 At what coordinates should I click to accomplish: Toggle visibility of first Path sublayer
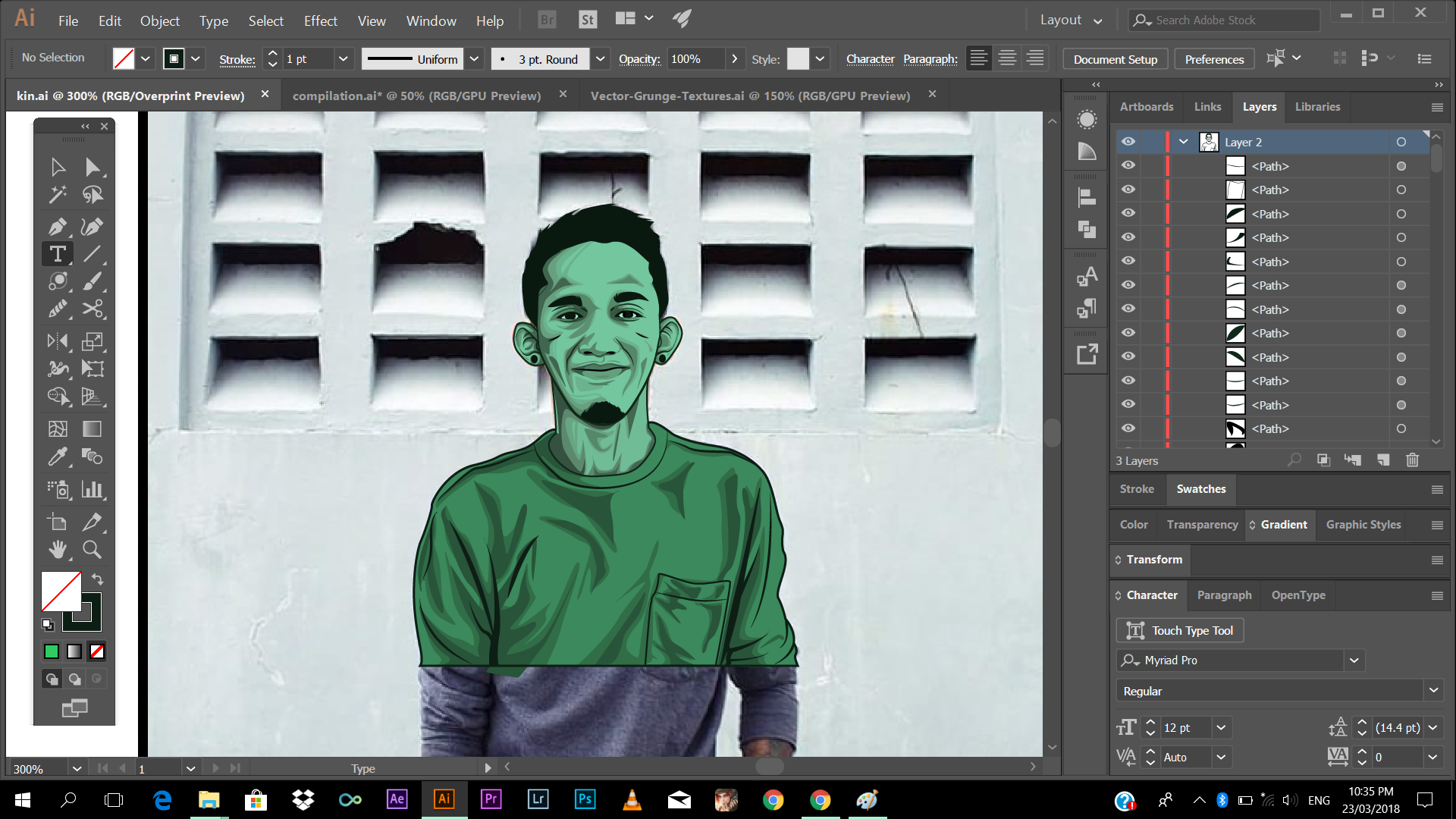point(1128,166)
